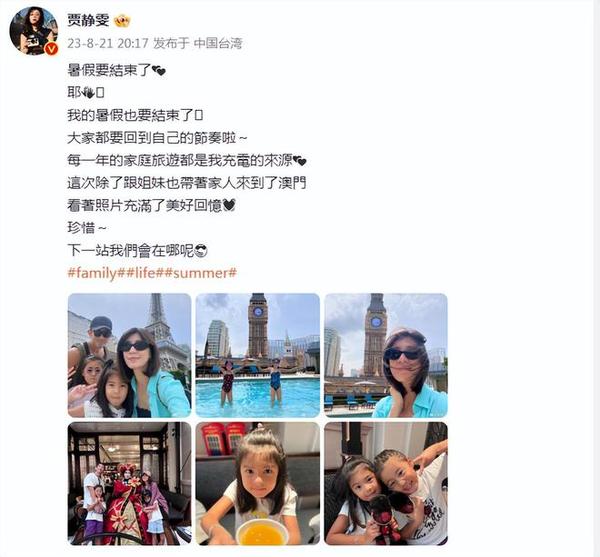600x557 pixels.
Task: Click the 中国台湾 location text
Action: (x=218, y=43)
